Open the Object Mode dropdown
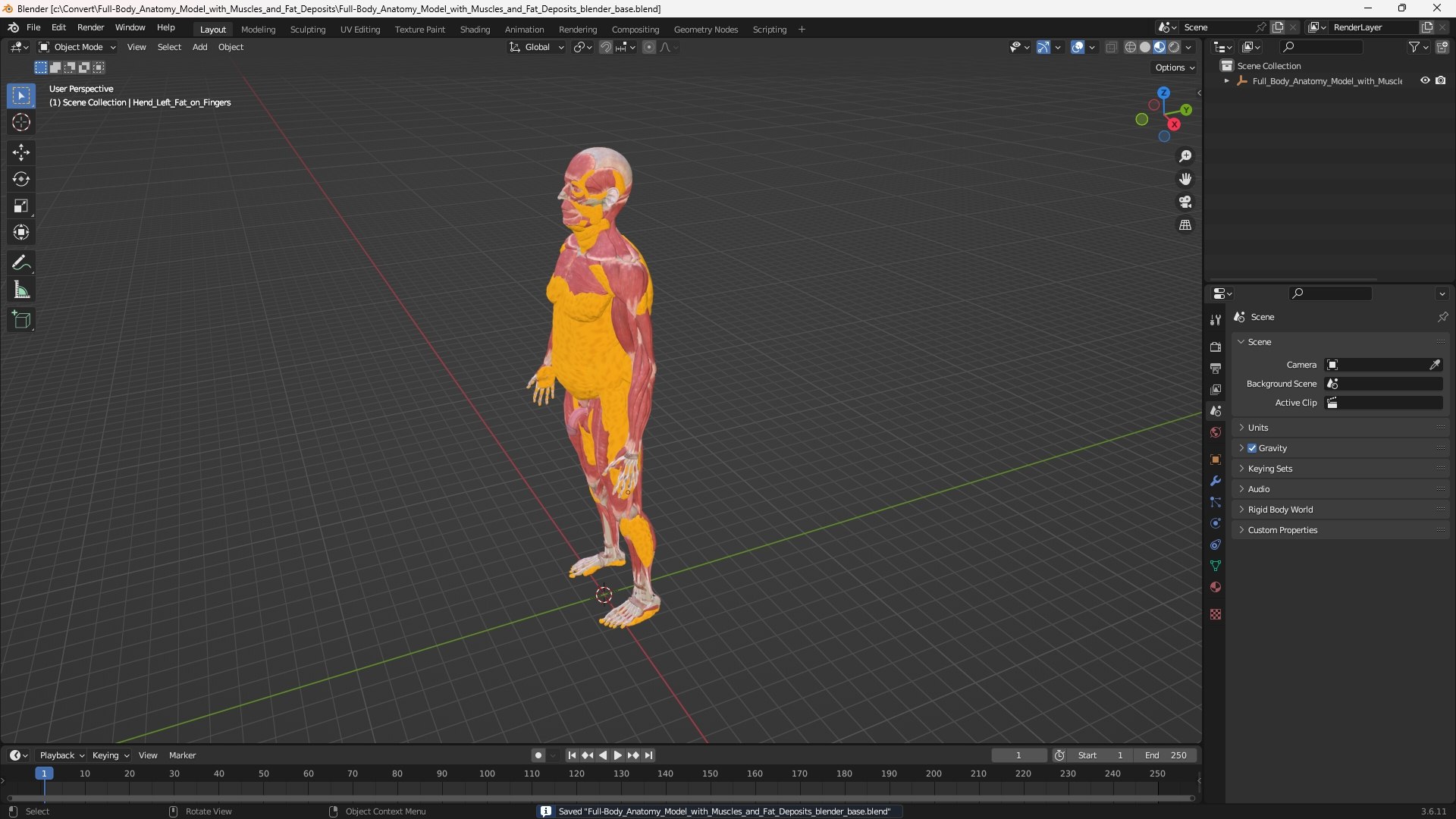 [x=77, y=47]
